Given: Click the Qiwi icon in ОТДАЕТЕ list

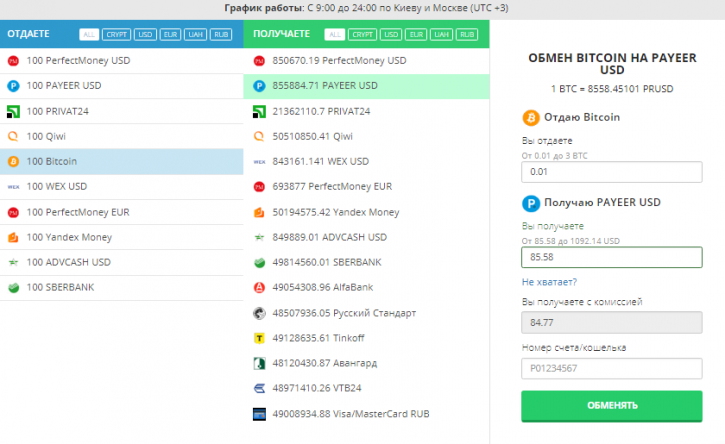Looking at the screenshot, I should (x=13, y=136).
